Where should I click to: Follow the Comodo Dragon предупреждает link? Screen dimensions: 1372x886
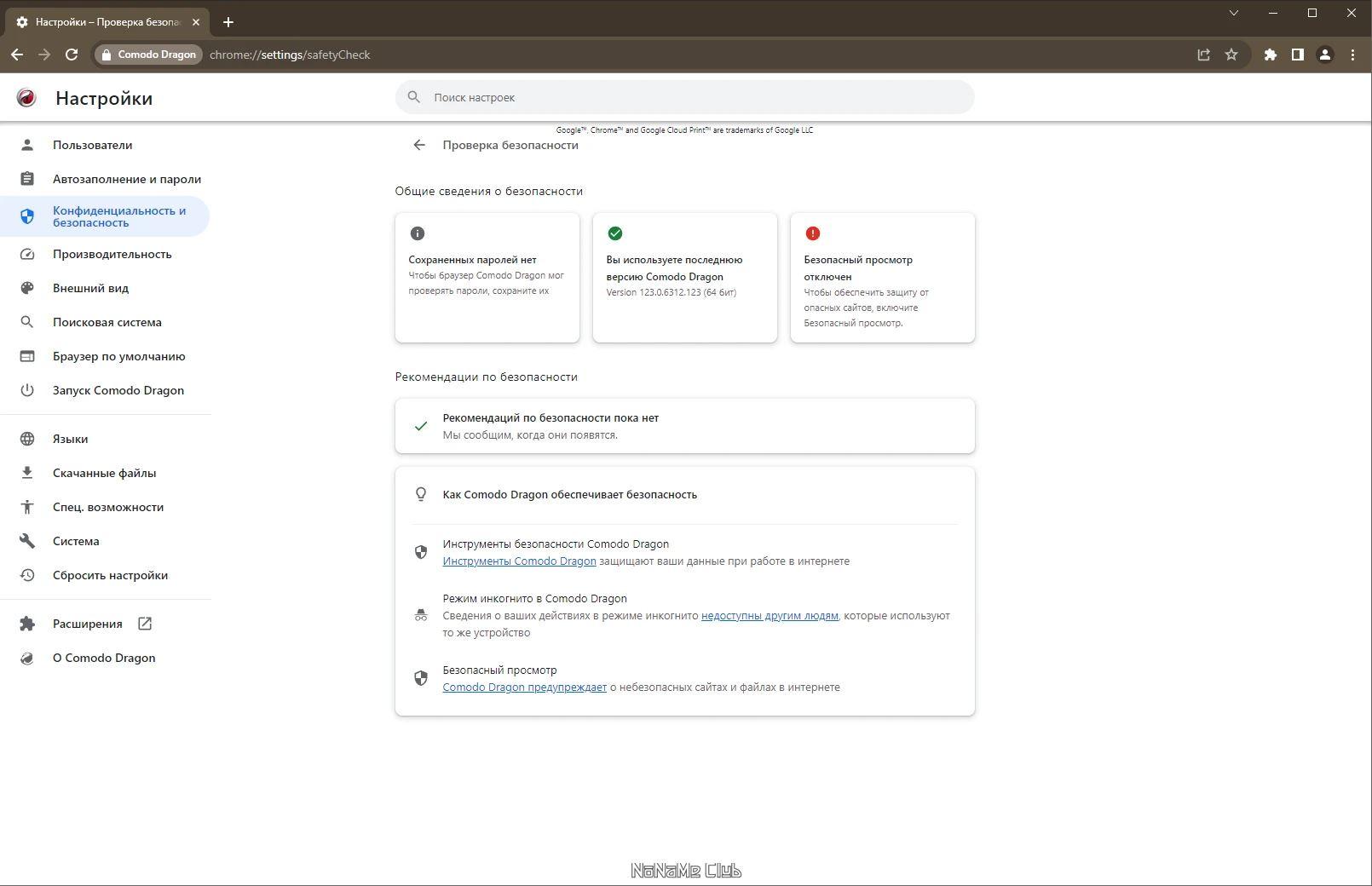point(524,688)
